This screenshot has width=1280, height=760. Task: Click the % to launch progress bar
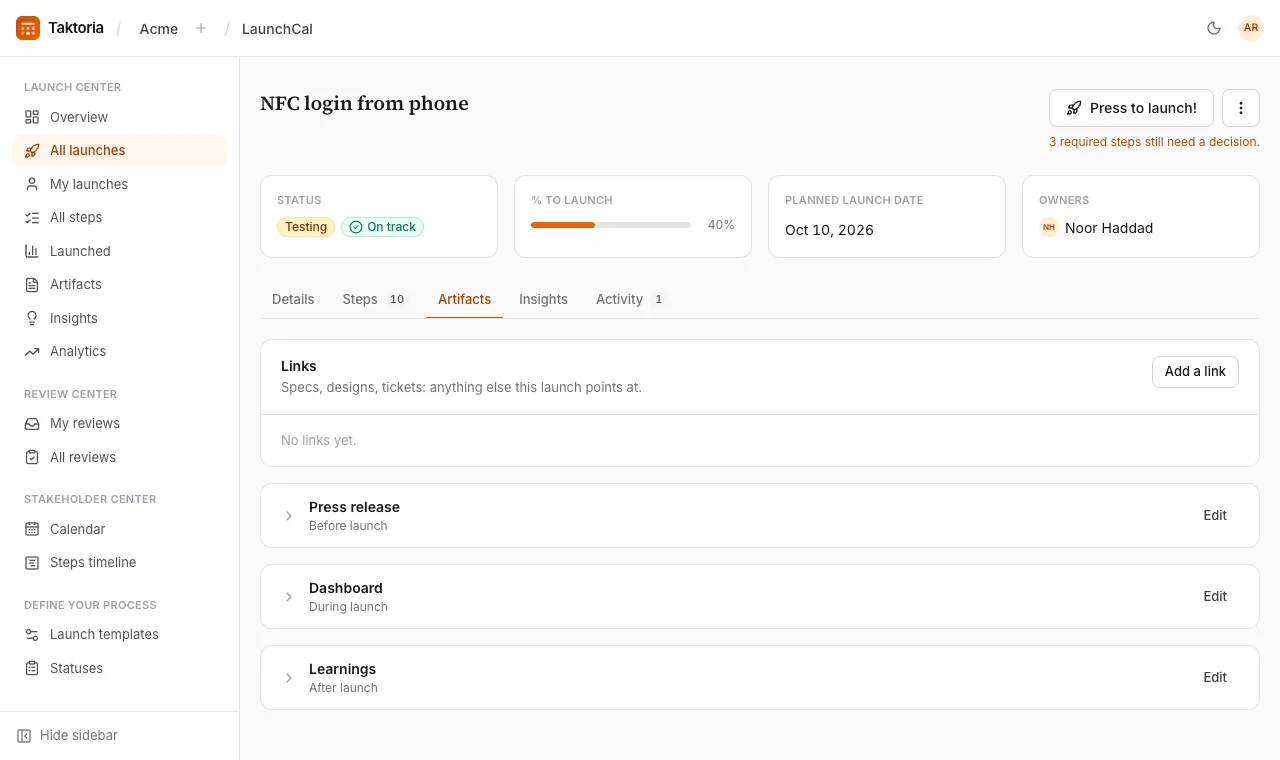[x=611, y=225]
